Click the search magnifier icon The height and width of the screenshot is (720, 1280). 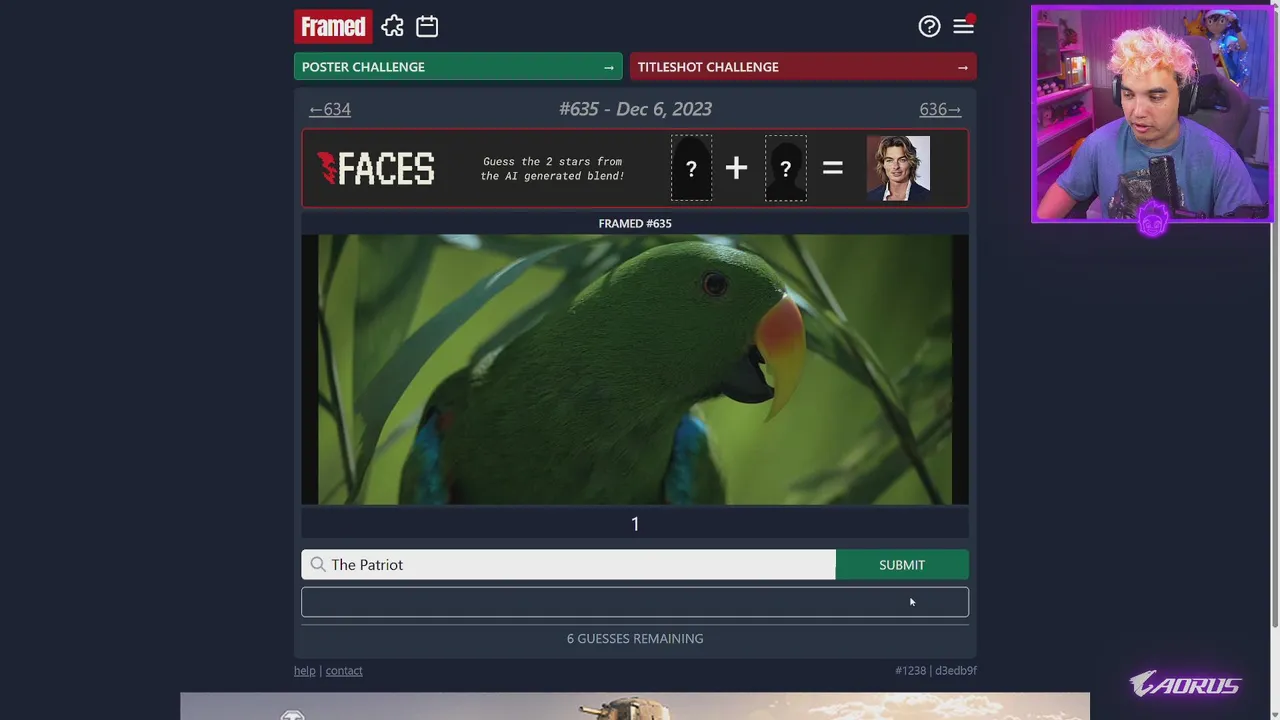point(318,565)
